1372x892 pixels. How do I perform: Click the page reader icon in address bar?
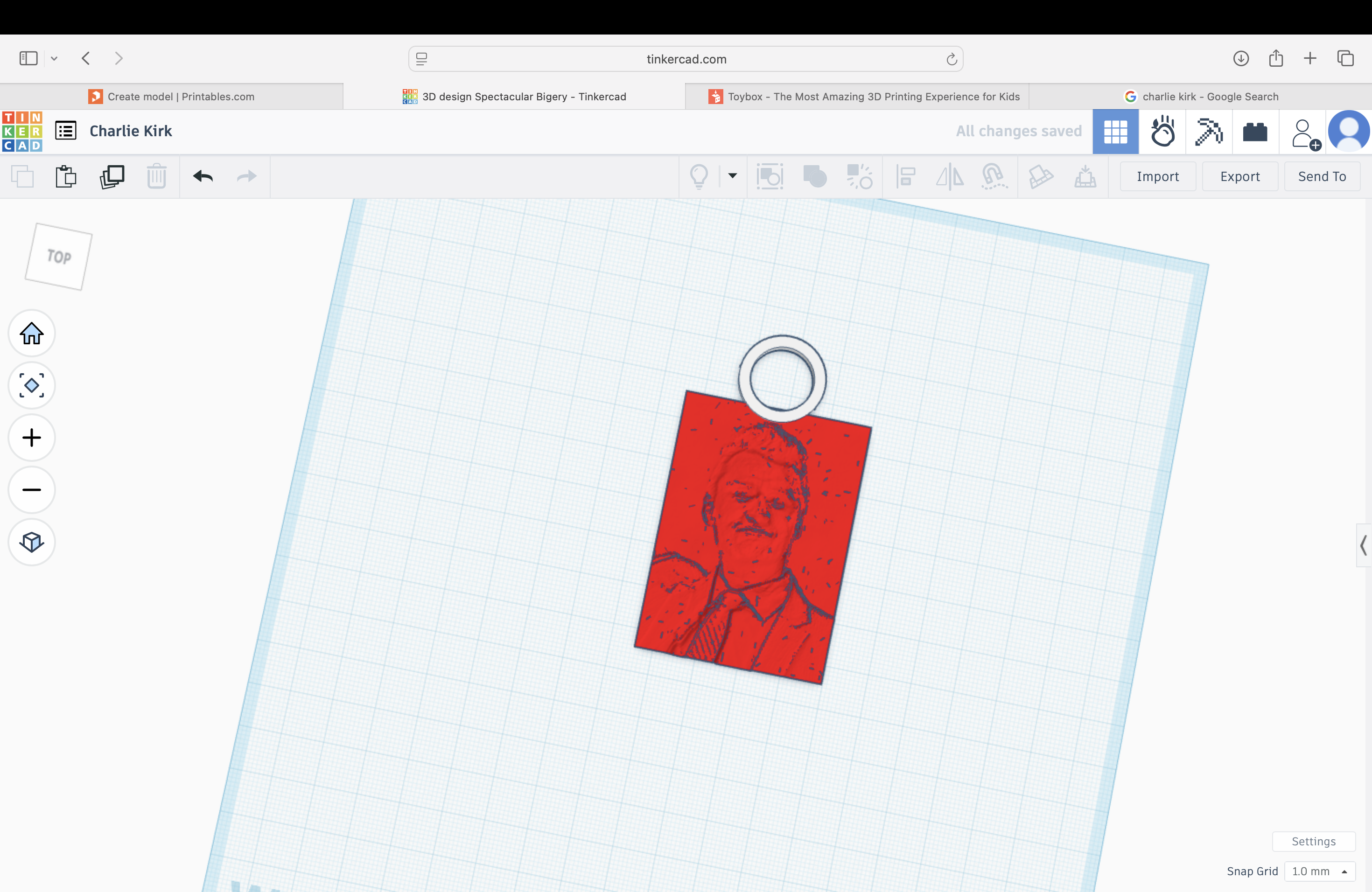tap(422, 59)
